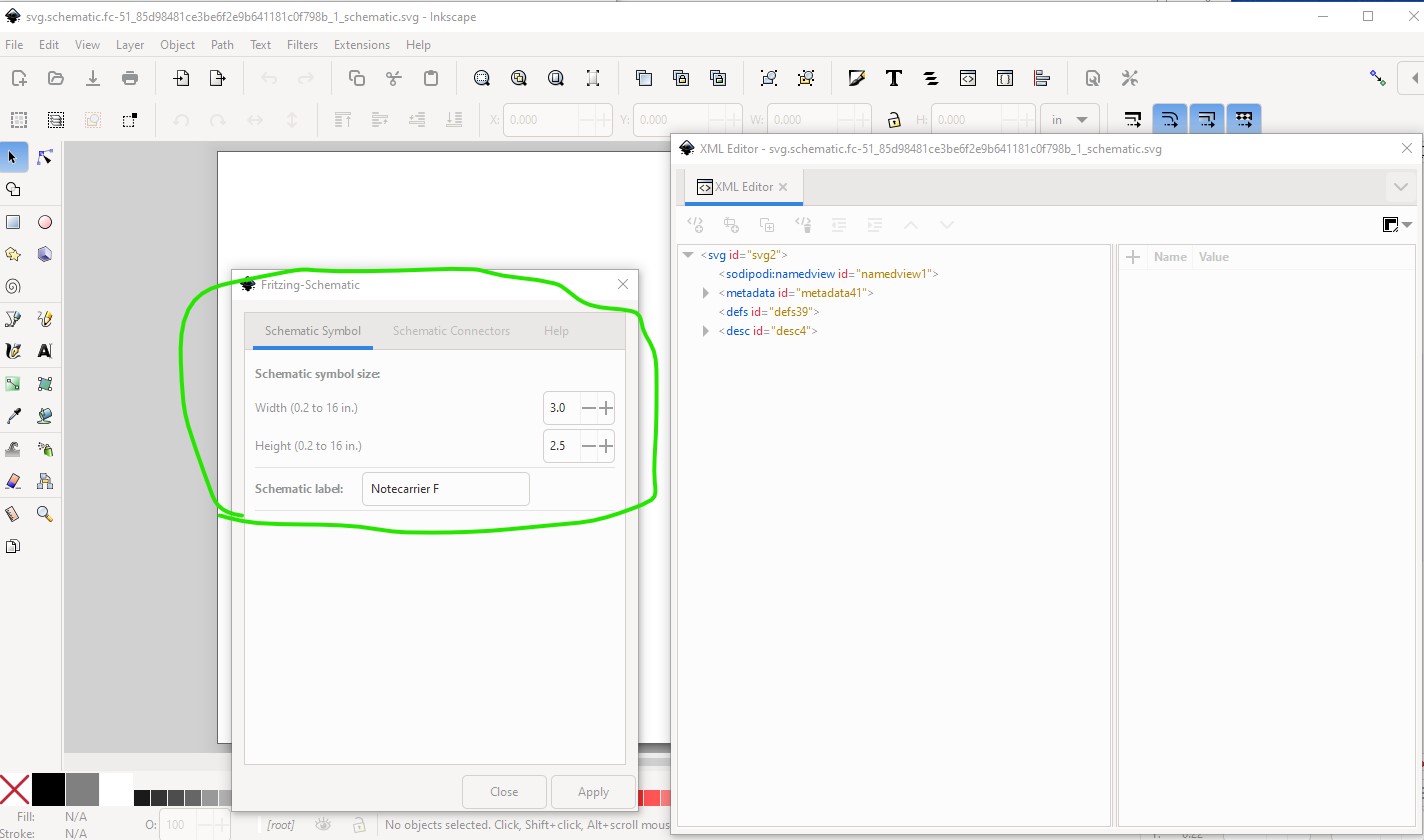Select the Text tool in the toolbox
Image resolution: width=1424 pixels, height=840 pixels.
coord(44,351)
